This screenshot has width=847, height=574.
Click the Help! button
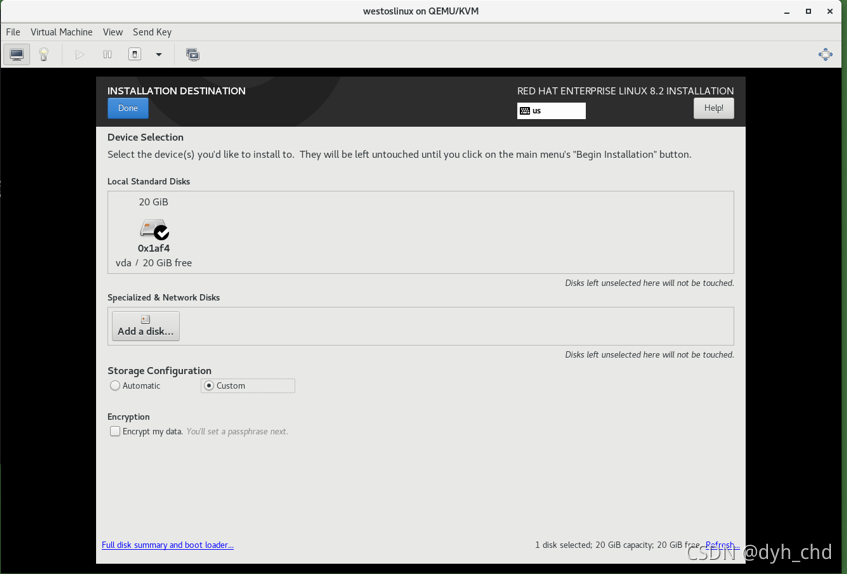[x=714, y=108]
